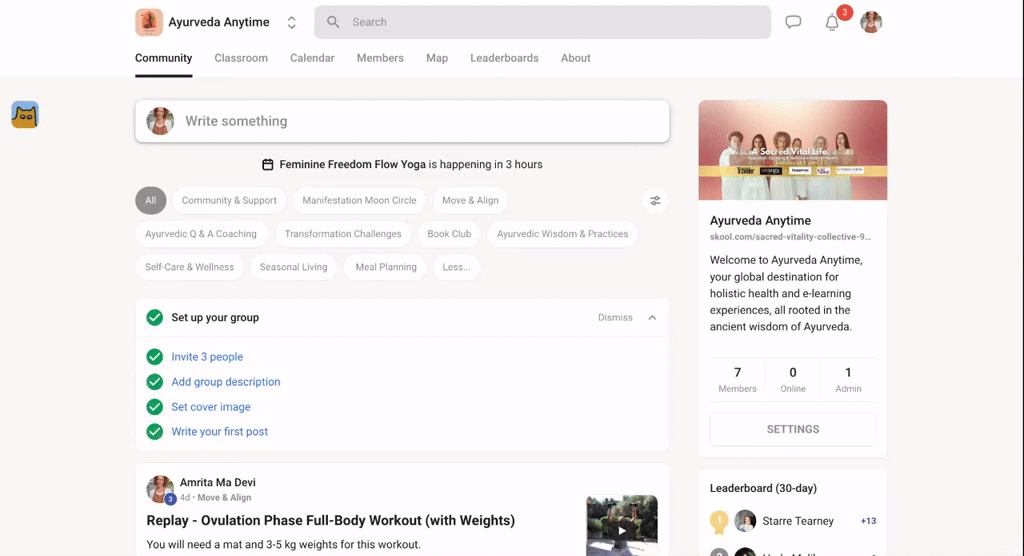The image size is (1024, 556).
Task: Click the +13 points value
Action: pyautogui.click(x=868, y=521)
